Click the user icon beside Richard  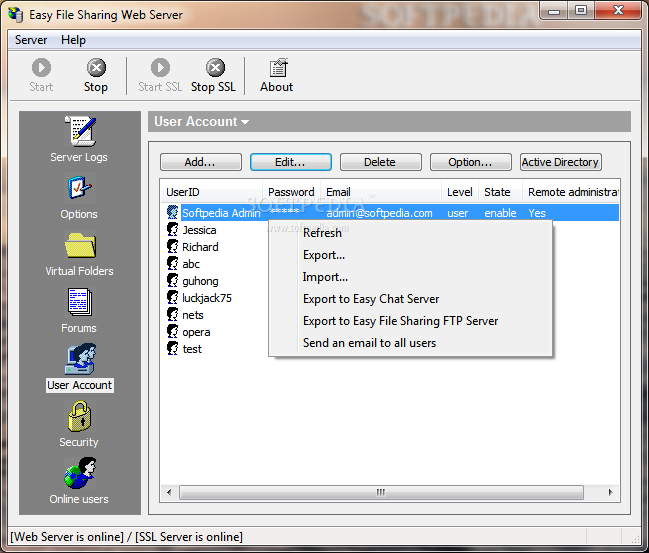173,246
